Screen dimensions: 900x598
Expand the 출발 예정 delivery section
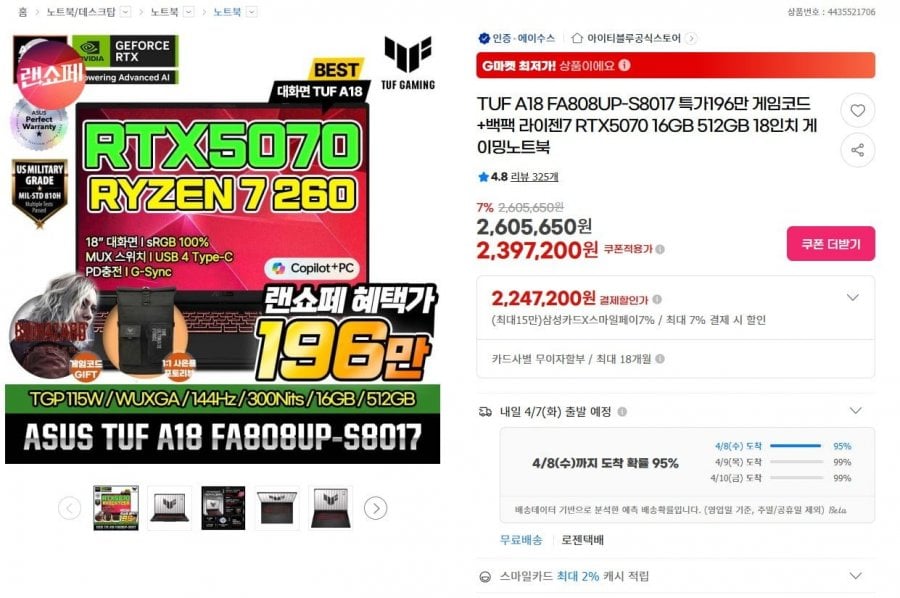(x=855, y=410)
